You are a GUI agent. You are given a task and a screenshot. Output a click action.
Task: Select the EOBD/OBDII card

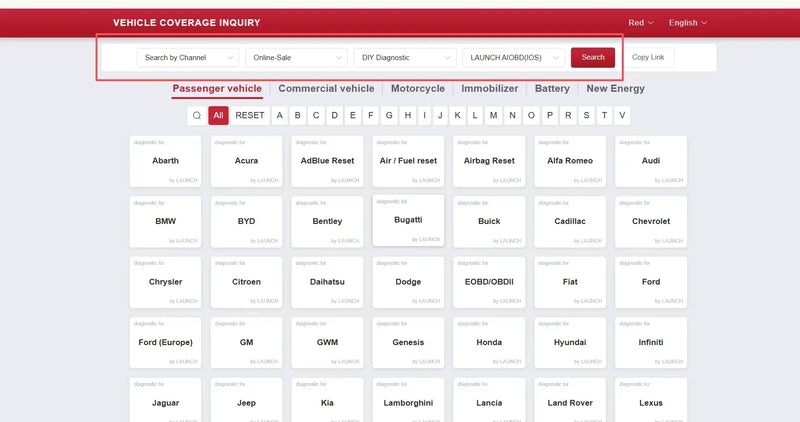point(489,282)
